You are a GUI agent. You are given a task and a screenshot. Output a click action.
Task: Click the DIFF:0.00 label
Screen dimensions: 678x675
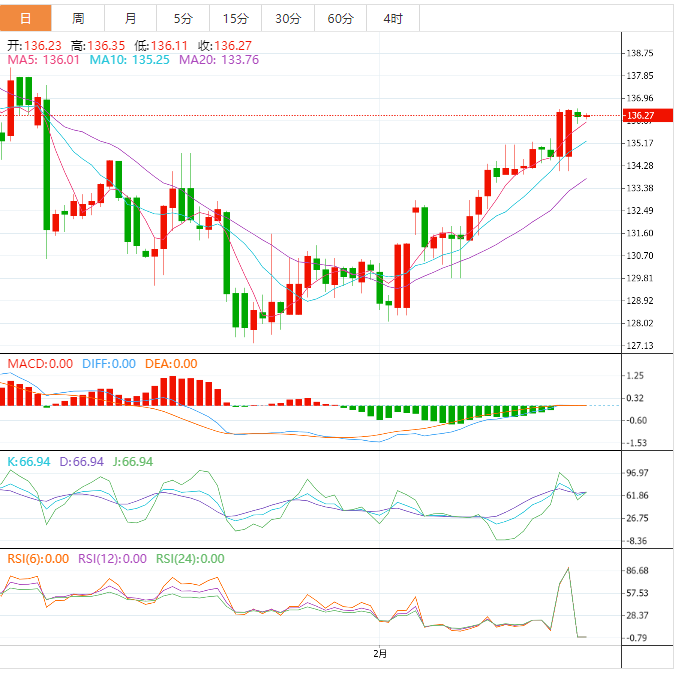click(109, 364)
